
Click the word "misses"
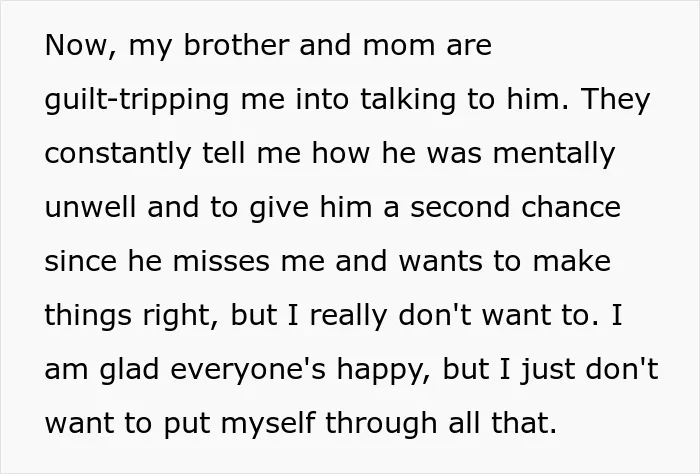221,261
